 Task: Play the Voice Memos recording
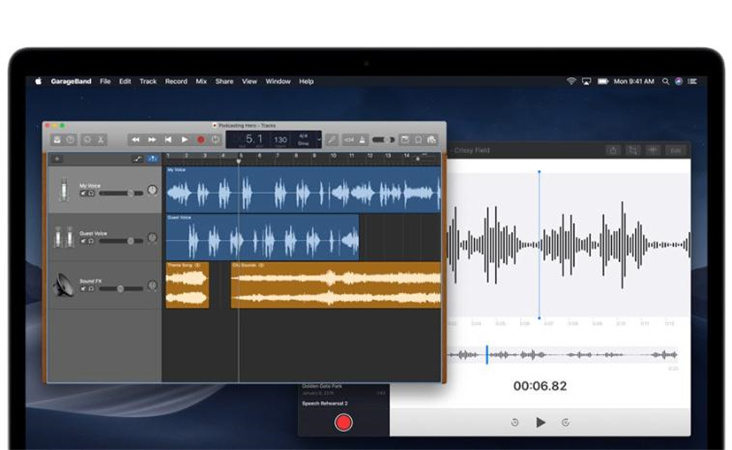click(541, 422)
